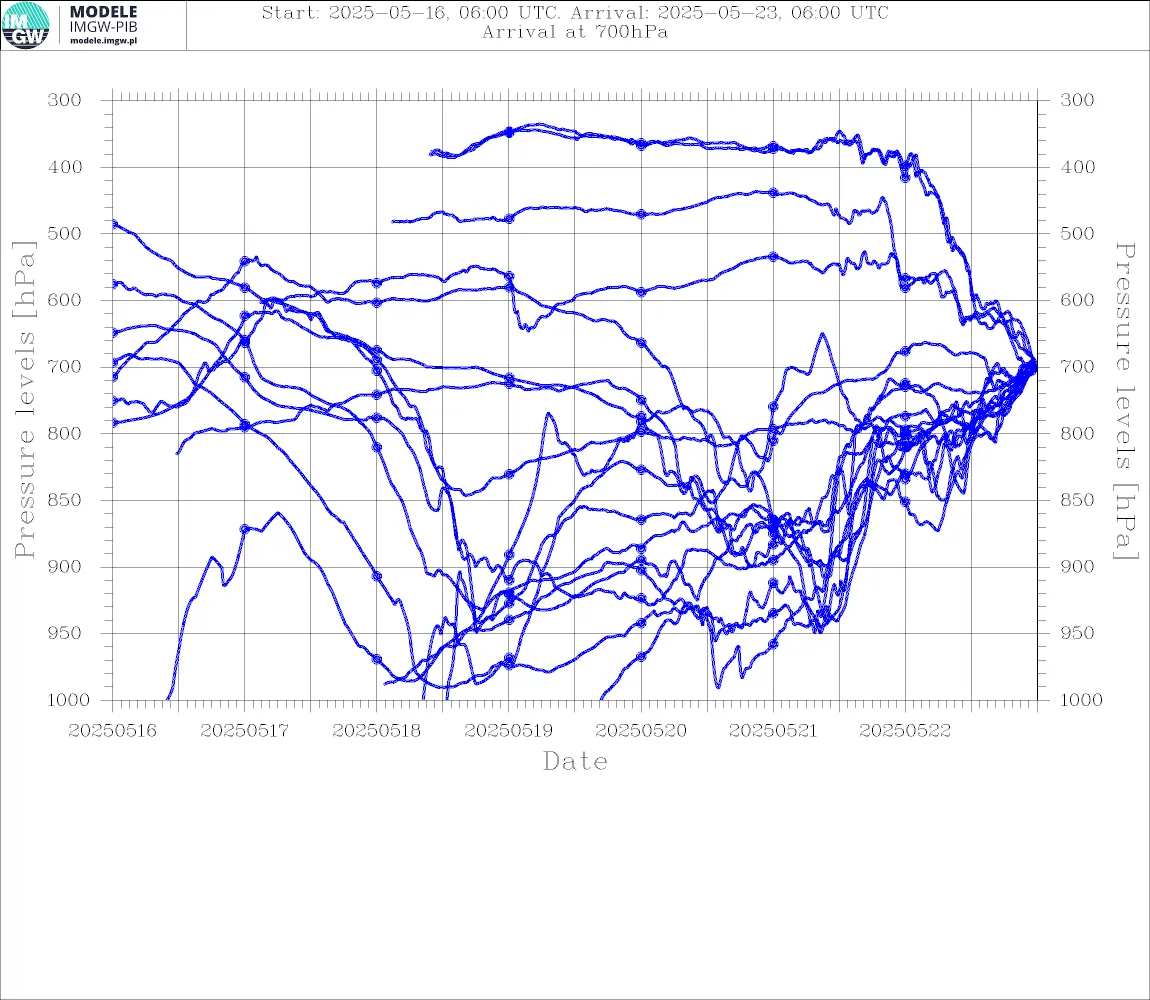Click the 20250517 date label
The width and height of the screenshot is (1150, 1000).
[244, 731]
